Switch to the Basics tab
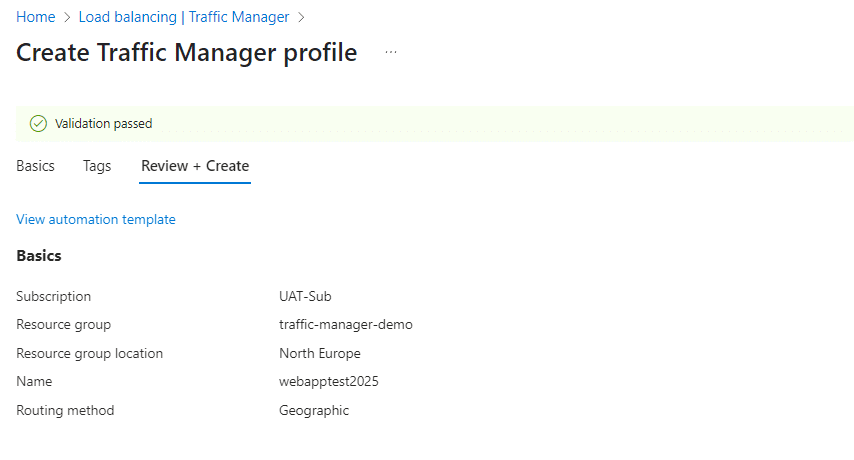Viewport: 854px width, 460px height. (x=35, y=166)
